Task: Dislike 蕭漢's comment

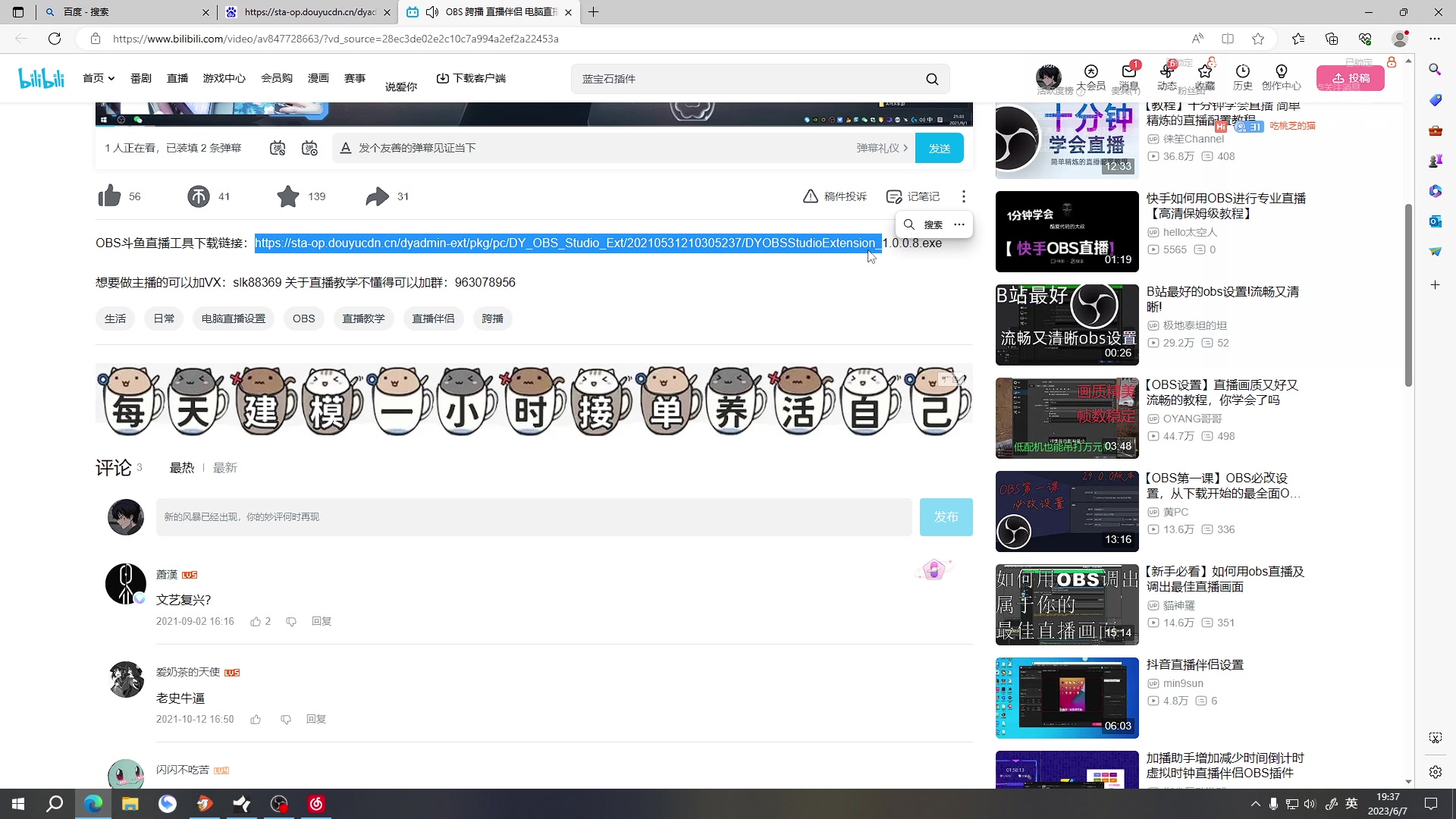Action: [x=291, y=622]
